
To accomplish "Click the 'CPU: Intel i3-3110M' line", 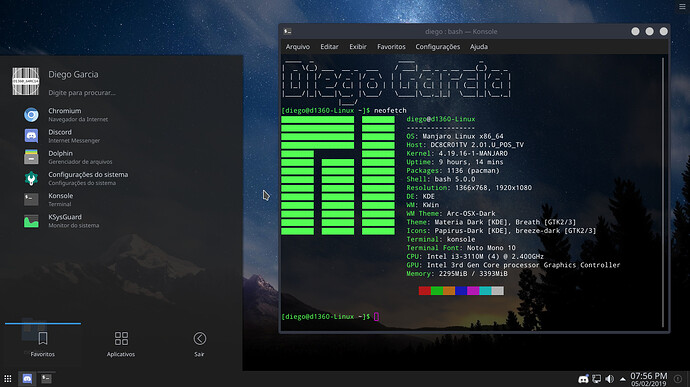I will click(x=475, y=257).
